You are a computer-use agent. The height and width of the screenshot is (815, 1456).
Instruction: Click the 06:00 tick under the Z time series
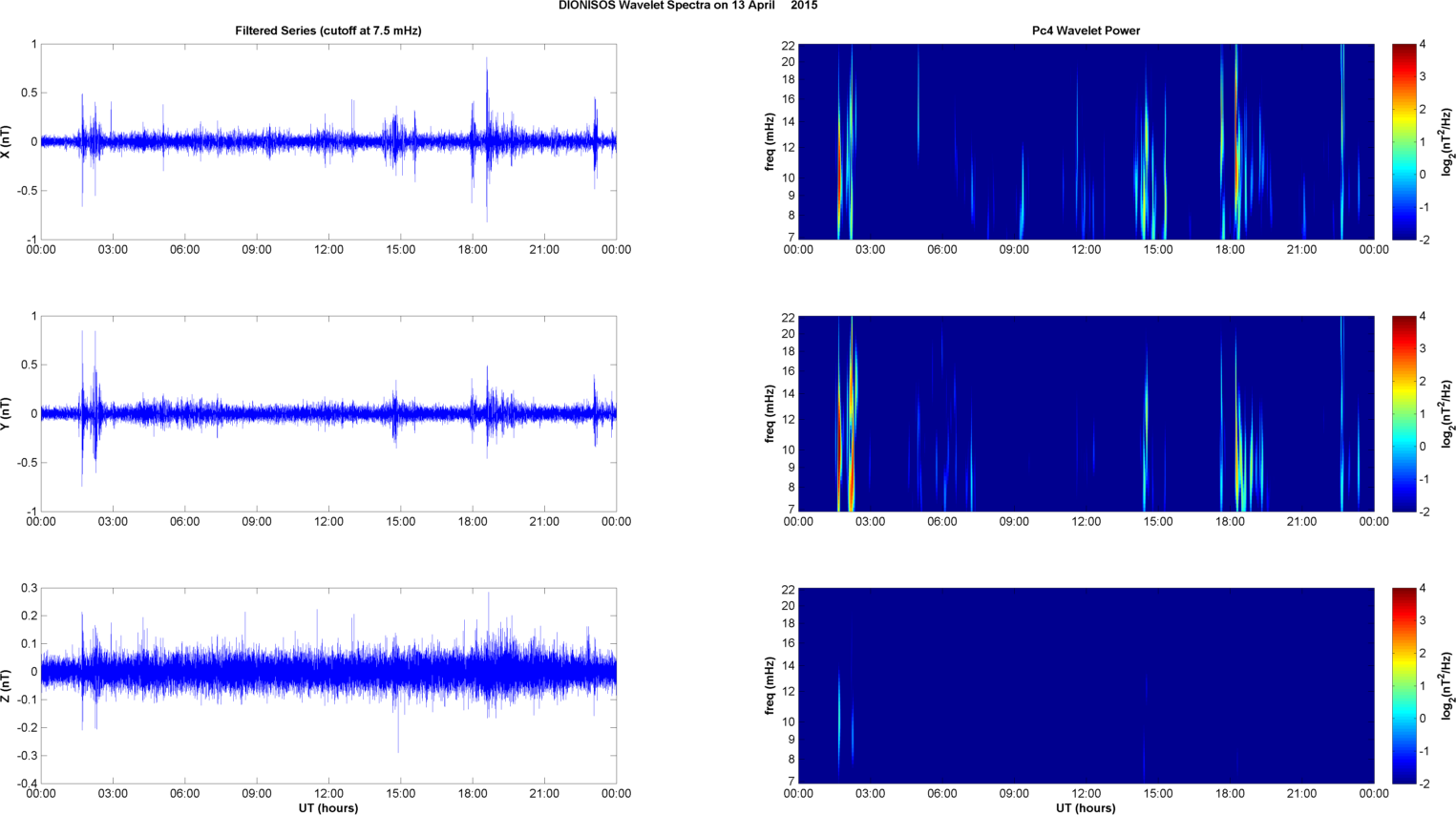(184, 794)
